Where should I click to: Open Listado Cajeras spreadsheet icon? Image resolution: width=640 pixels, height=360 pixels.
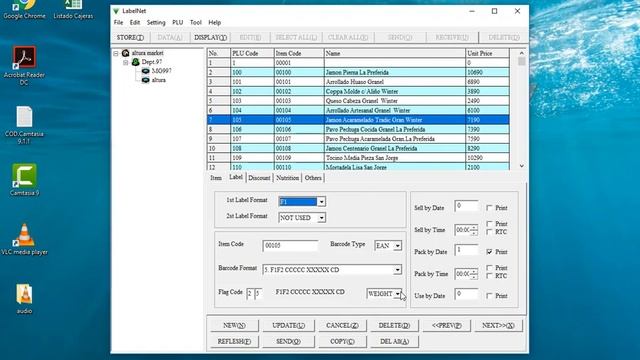tap(73, 9)
